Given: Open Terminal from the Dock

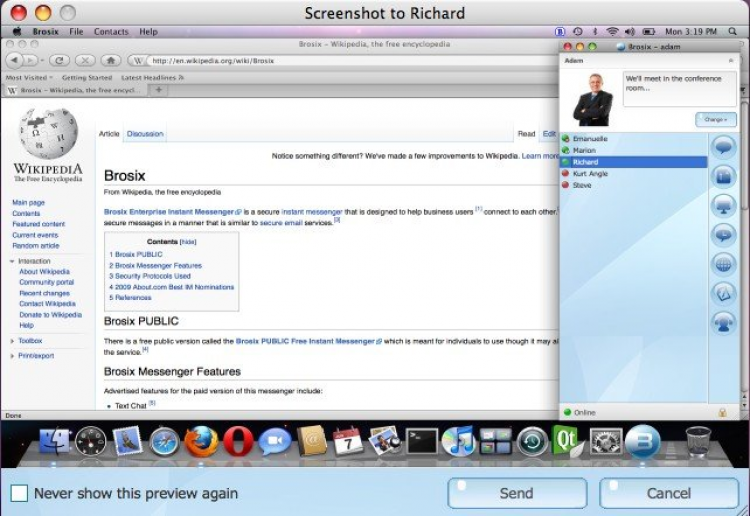Looking at the screenshot, I should (x=421, y=441).
